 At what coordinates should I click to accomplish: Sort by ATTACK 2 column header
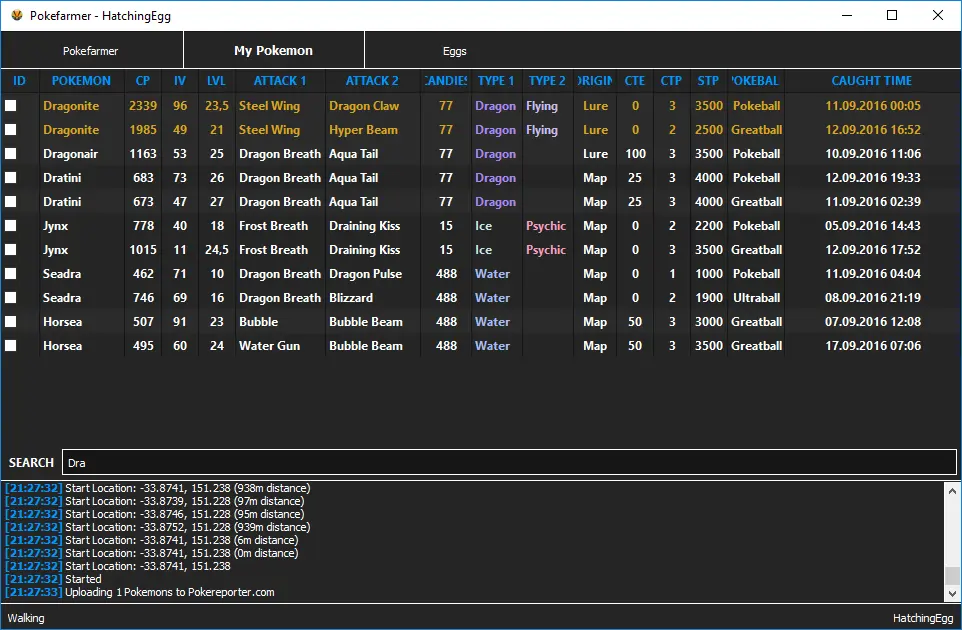coord(372,81)
